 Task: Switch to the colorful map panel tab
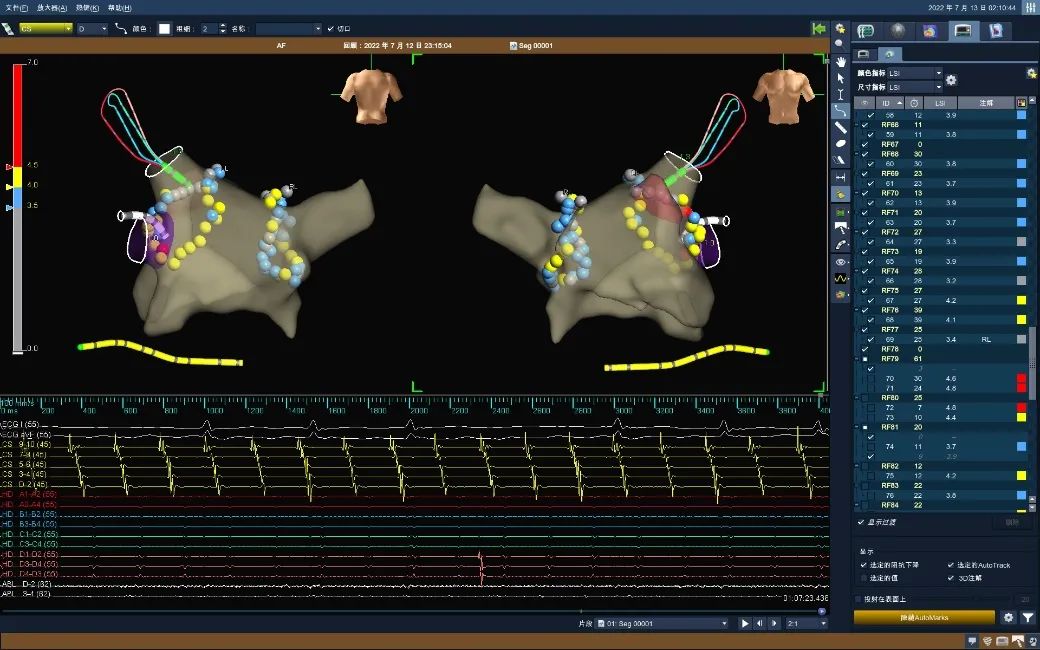(x=930, y=31)
